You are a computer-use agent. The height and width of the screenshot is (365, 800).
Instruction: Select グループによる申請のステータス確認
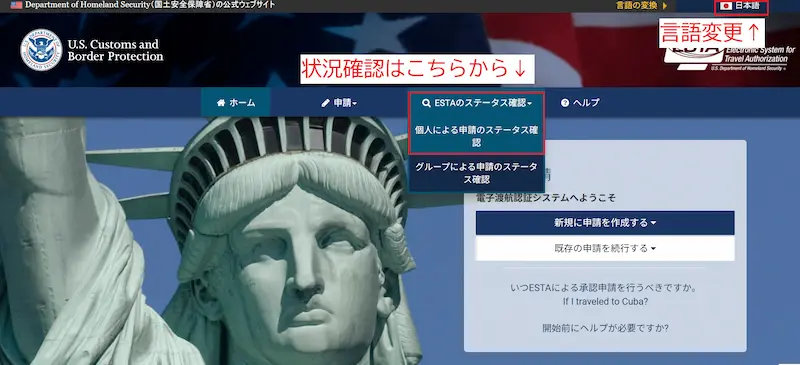[477, 173]
